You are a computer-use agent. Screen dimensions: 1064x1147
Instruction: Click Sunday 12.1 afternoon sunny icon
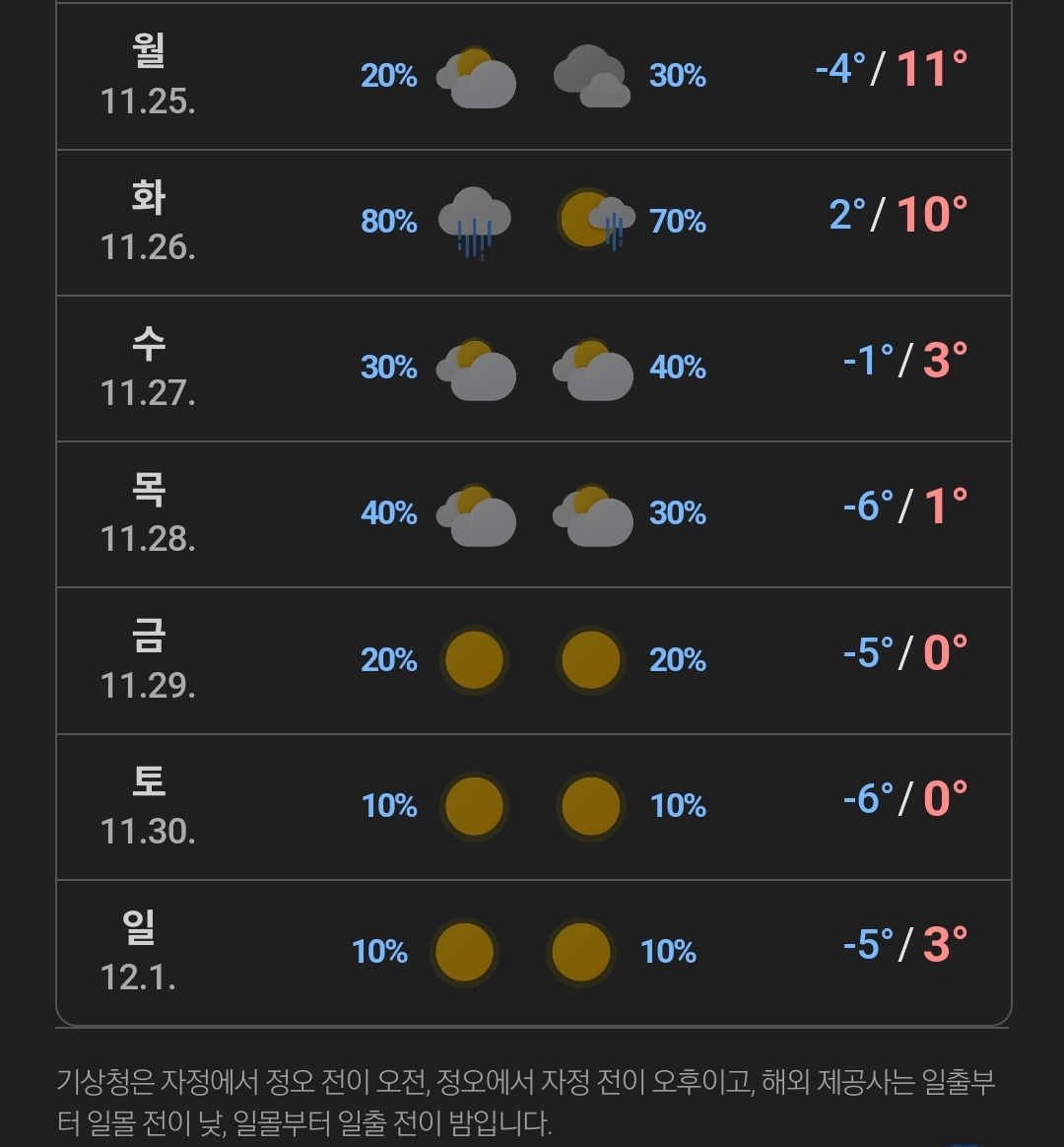coord(581,953)
